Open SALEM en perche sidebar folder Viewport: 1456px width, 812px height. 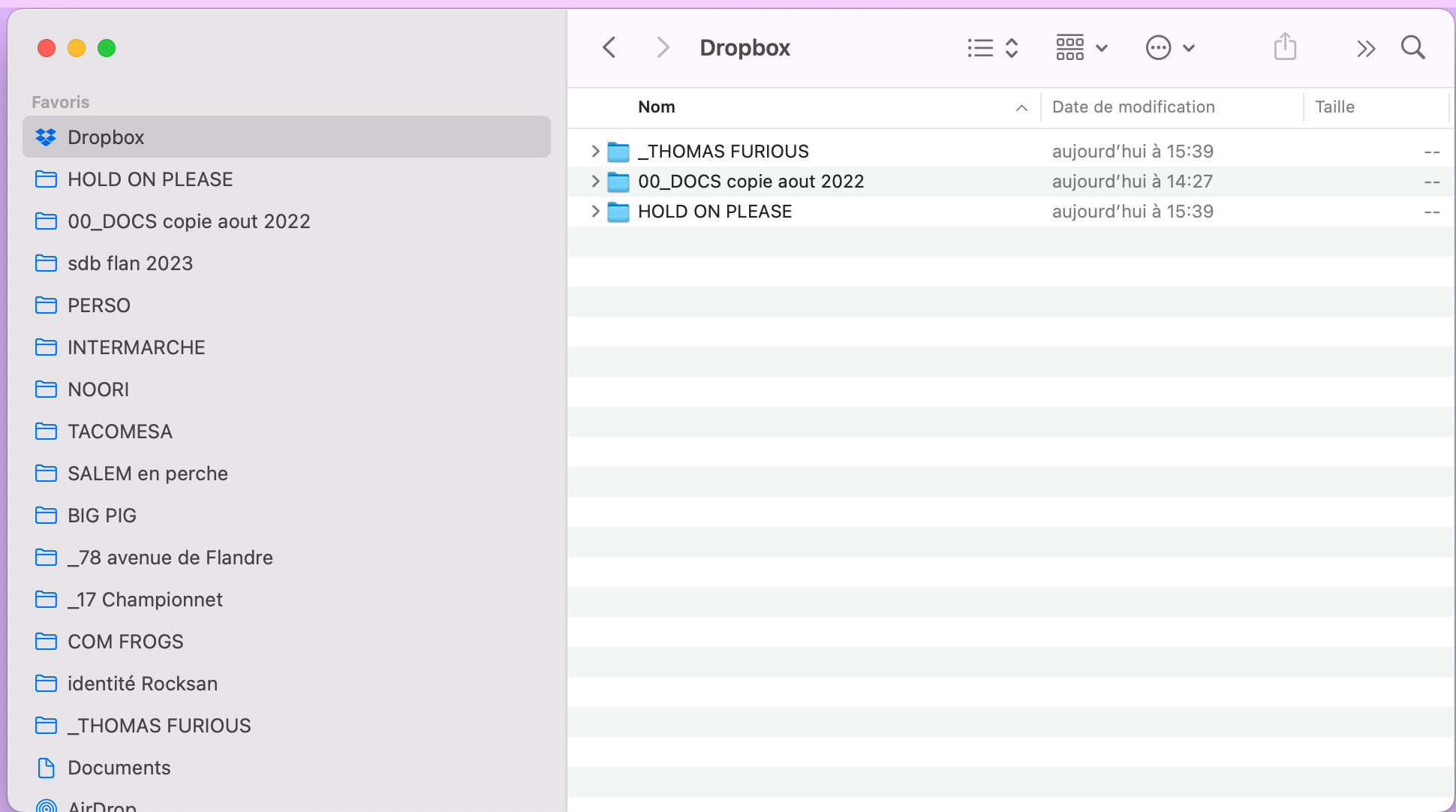[287, 474]
